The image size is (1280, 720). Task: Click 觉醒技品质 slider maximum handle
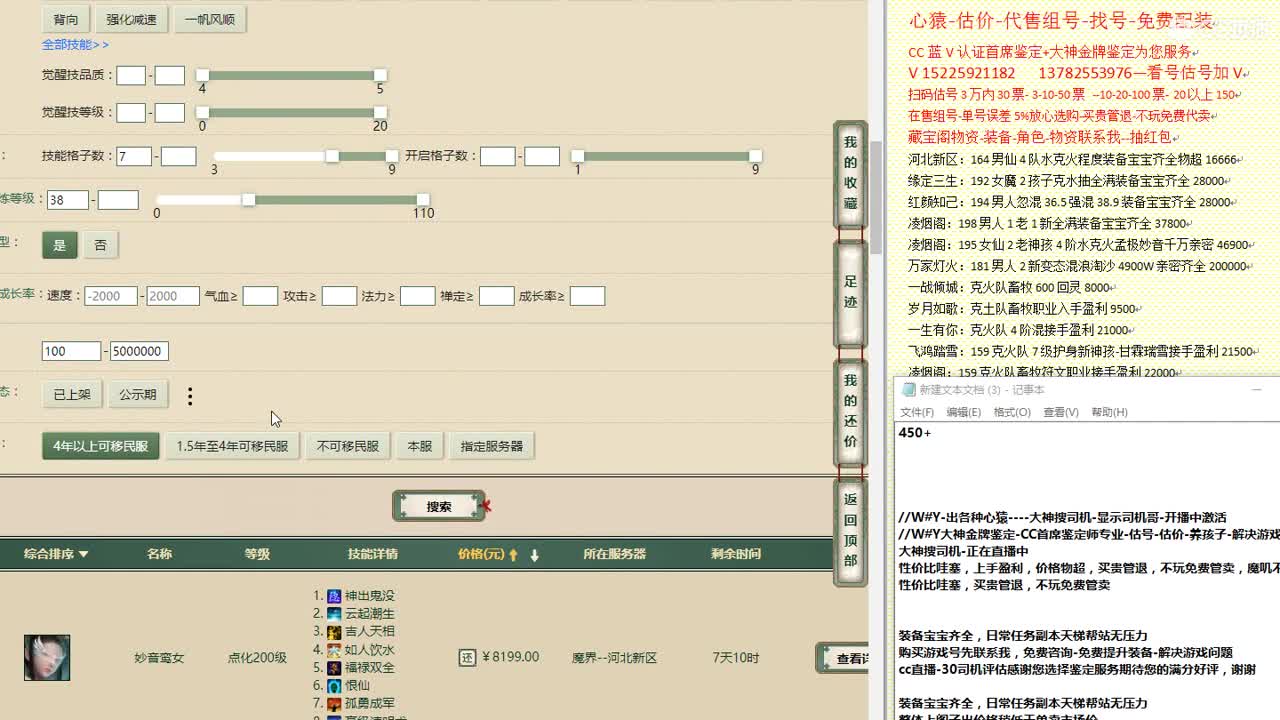coord(380,75)
